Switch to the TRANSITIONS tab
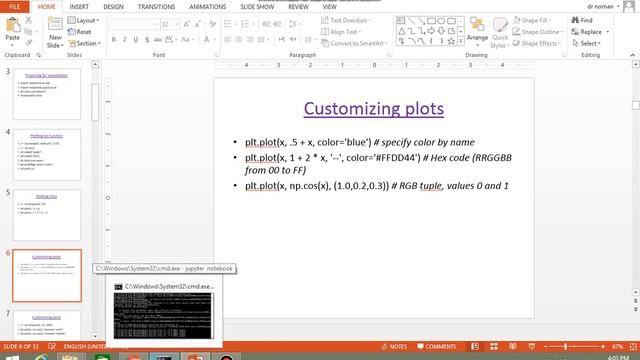The width and height of the screenshot is (640, 360). coord(156,7)
